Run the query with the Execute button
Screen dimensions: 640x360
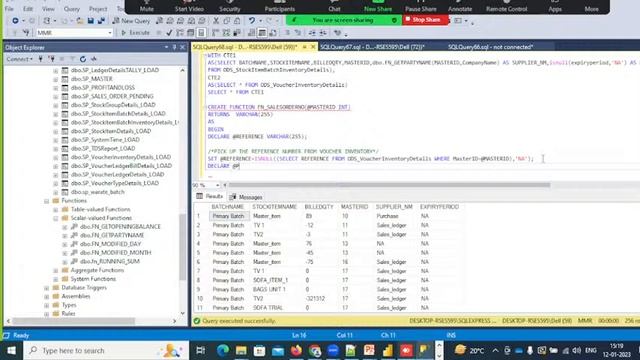coord(136,33)
